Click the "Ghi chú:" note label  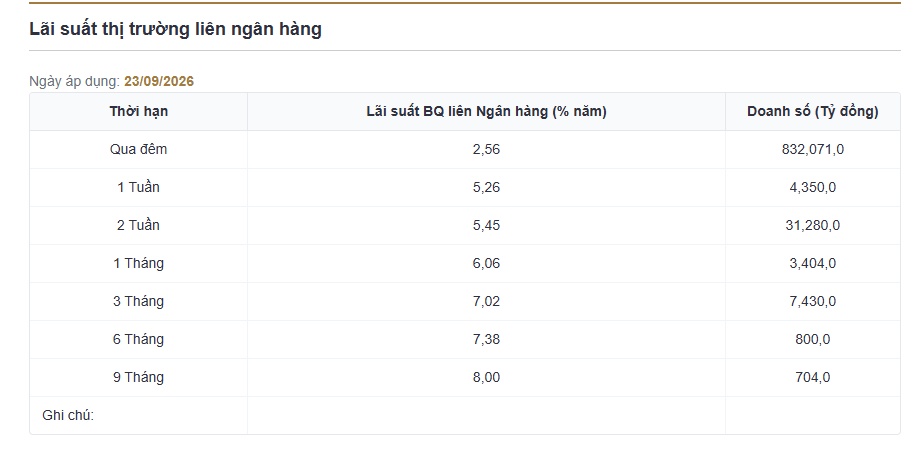[x=68, y=415]
